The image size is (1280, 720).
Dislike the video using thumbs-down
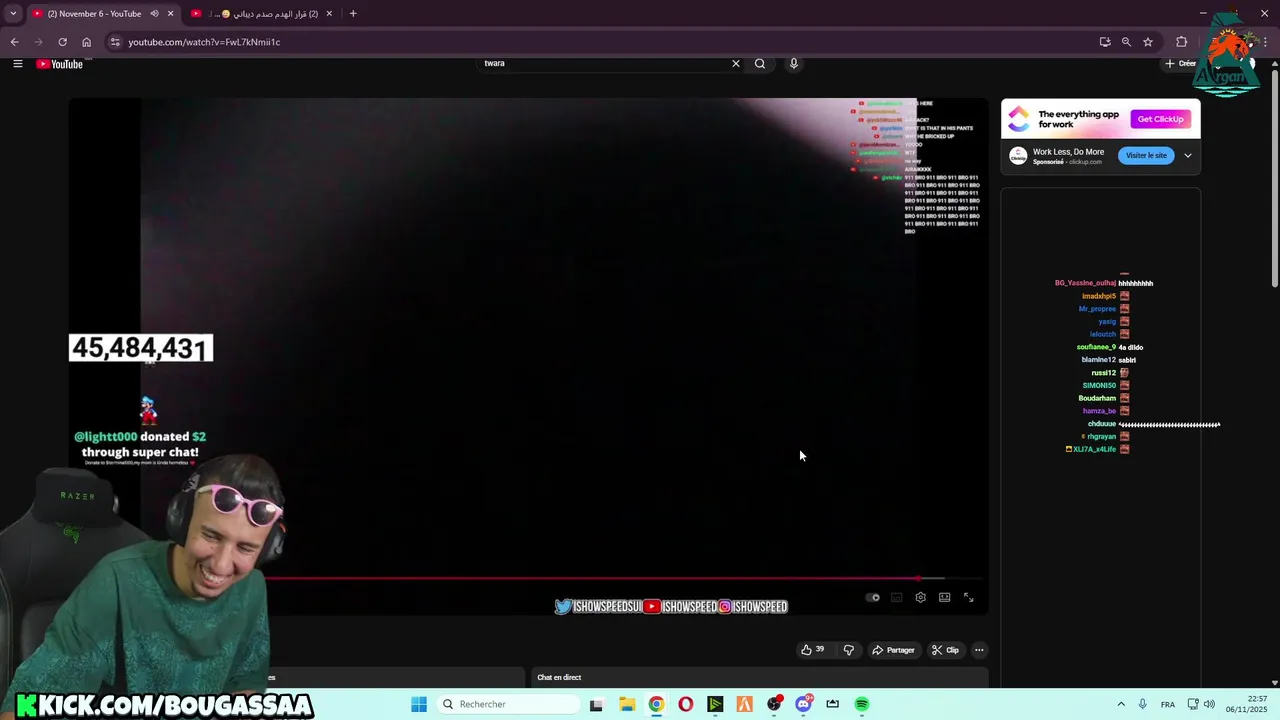click(x=848, y=650)
